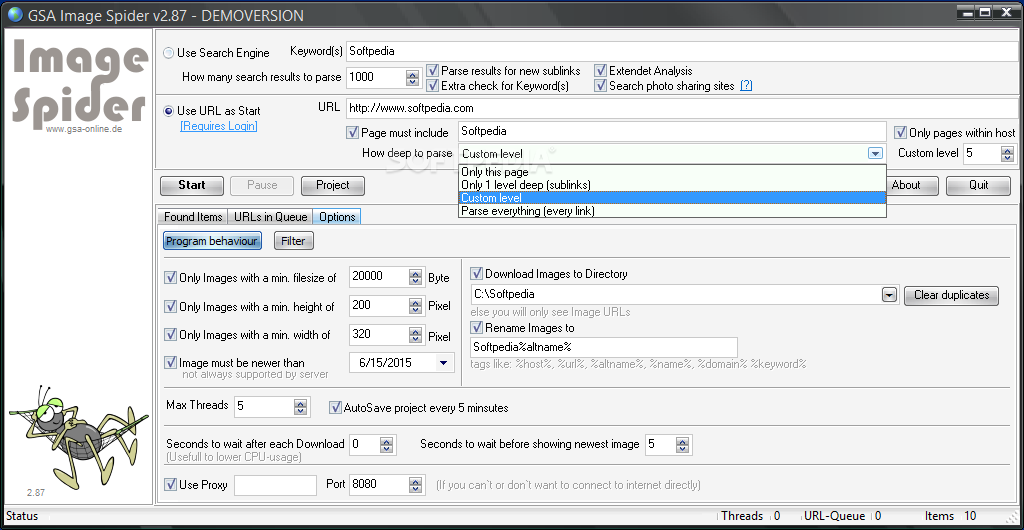Switch to URLs in Queue tab
Viewport: 1024px width, 530px height.
[x=270, y=217]
